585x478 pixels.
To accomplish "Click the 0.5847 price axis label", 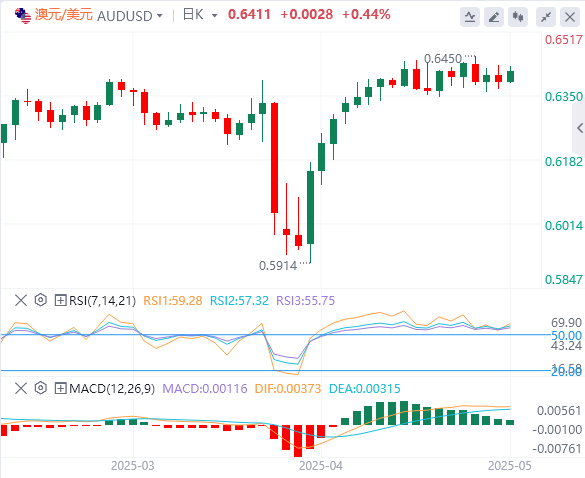I will pyautogui.click(x=564, y=279).
